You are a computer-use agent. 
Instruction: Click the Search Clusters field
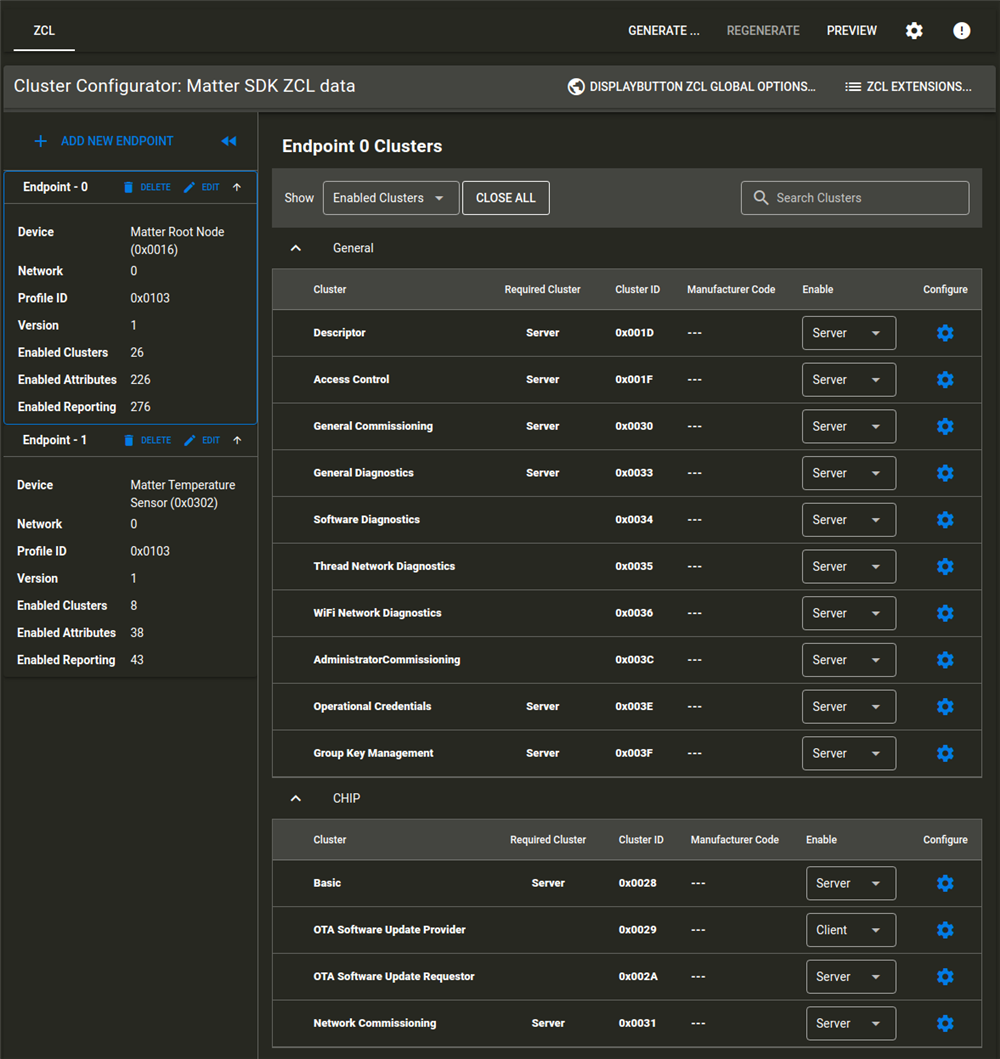click(x=855, y=198)
